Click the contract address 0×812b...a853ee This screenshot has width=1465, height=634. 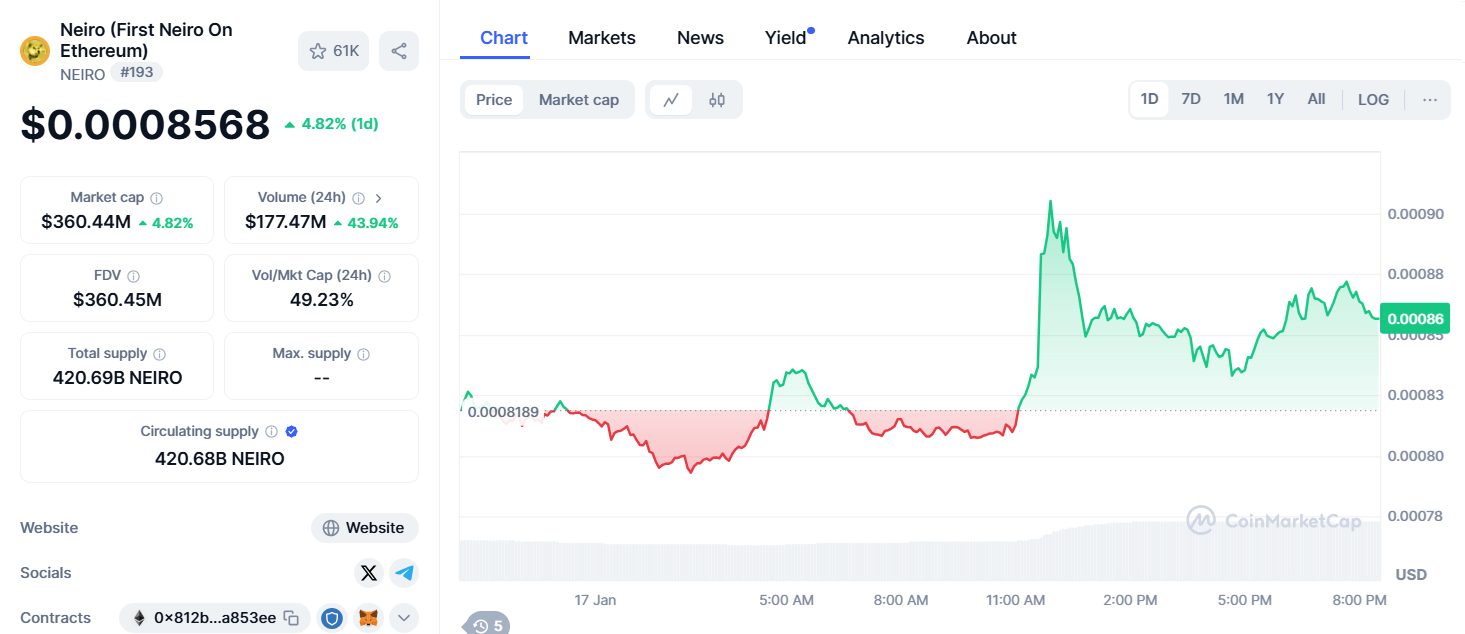click(215, 618)
